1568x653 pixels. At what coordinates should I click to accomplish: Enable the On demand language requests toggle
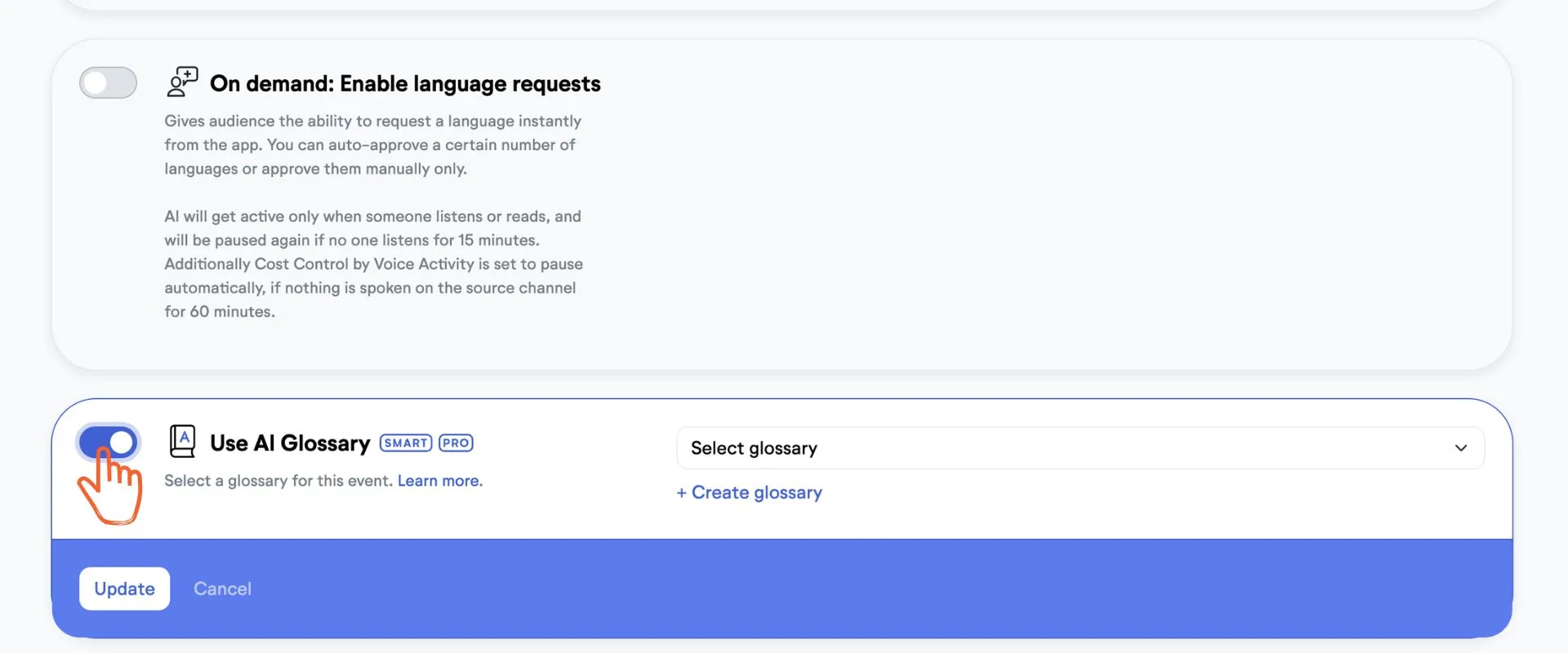pyautogui.click(x=108, y=82)
